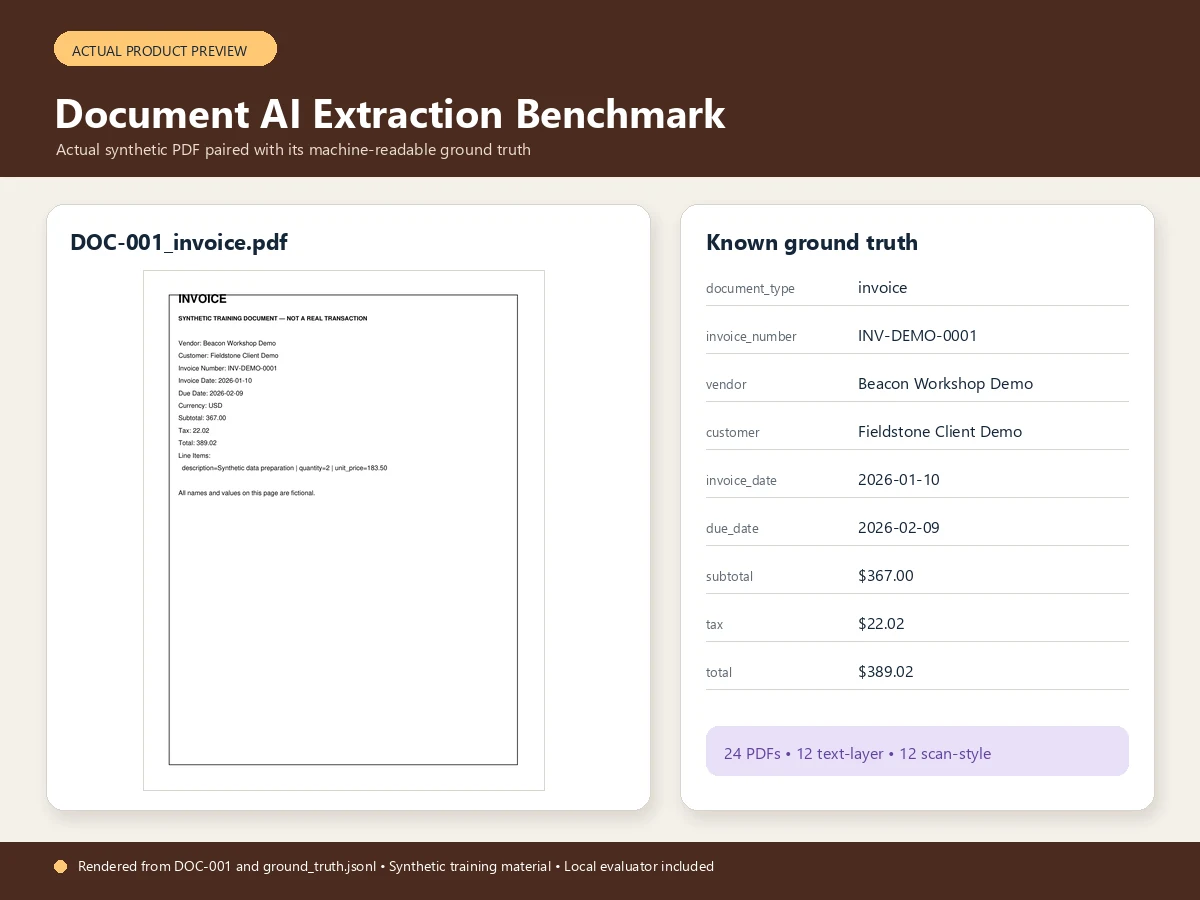
Task: Click the tax field label
Action: pyautogui.click(x=714, y=625)
